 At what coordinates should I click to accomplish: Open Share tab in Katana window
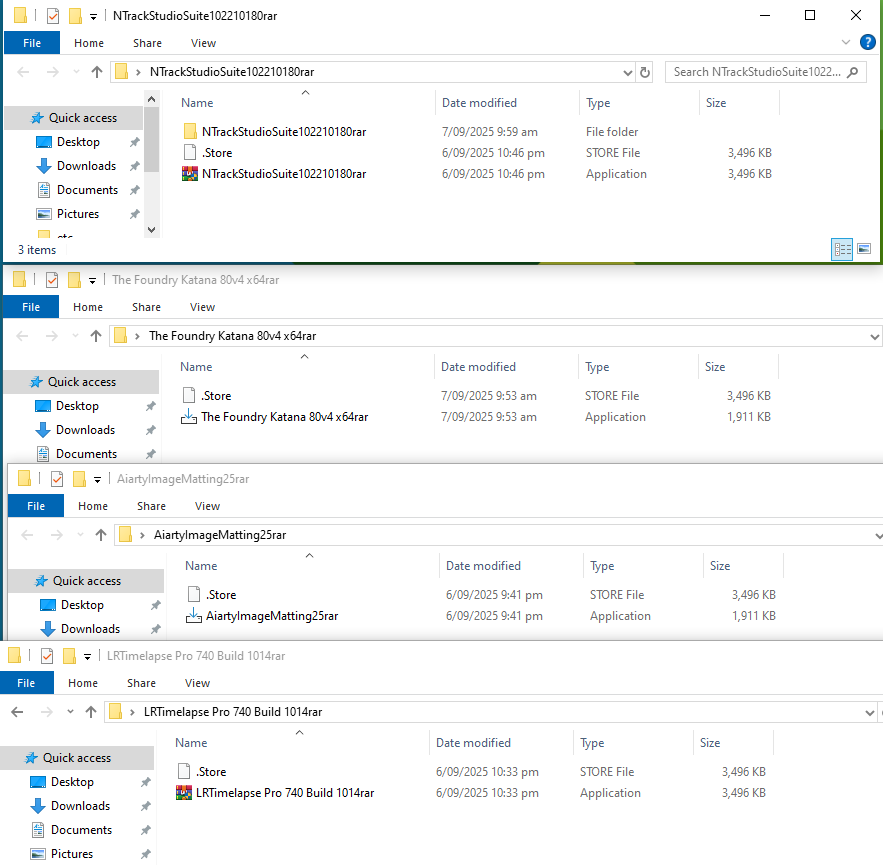(x=146, y=307)
